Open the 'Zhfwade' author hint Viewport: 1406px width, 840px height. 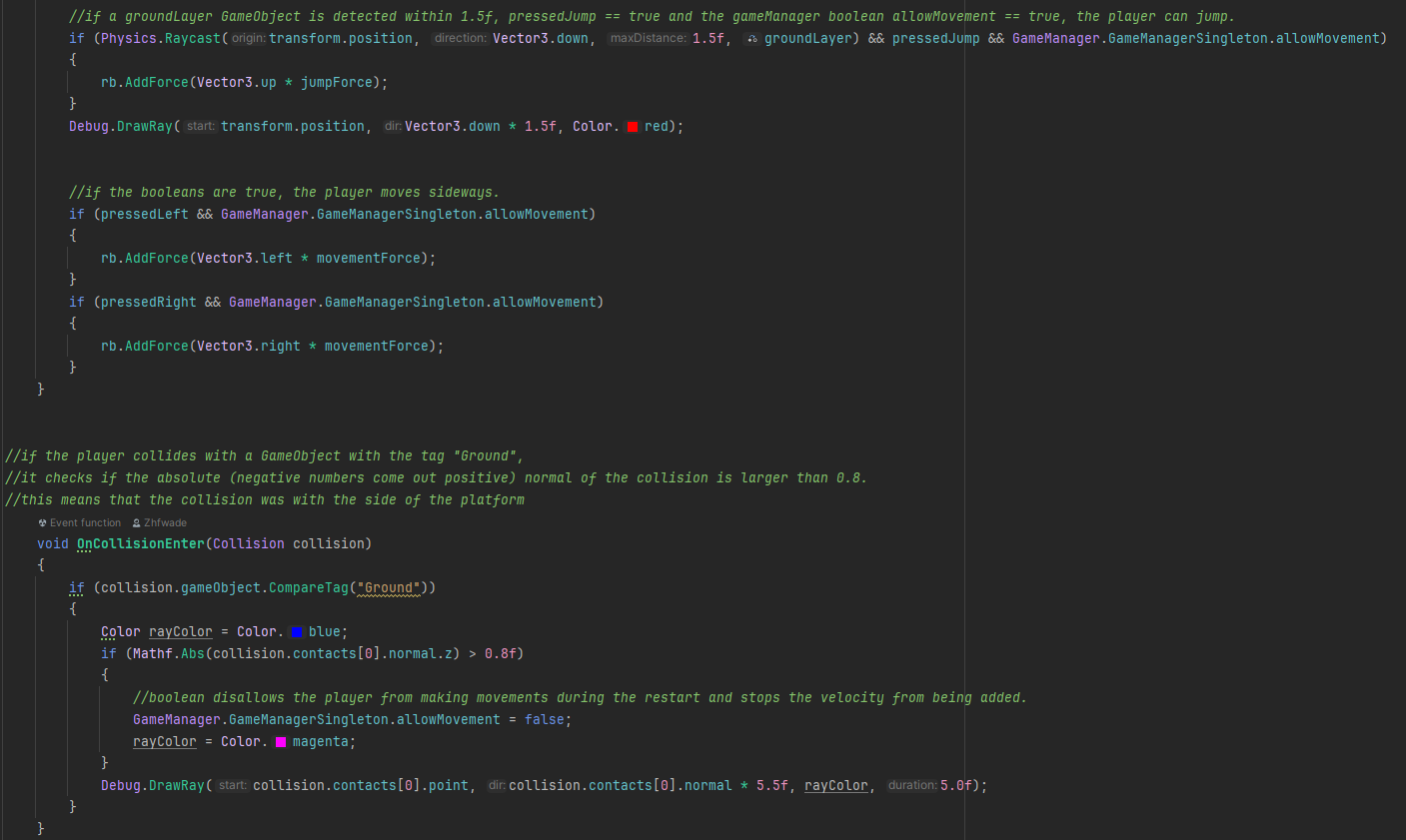click(x=165, y=522)
